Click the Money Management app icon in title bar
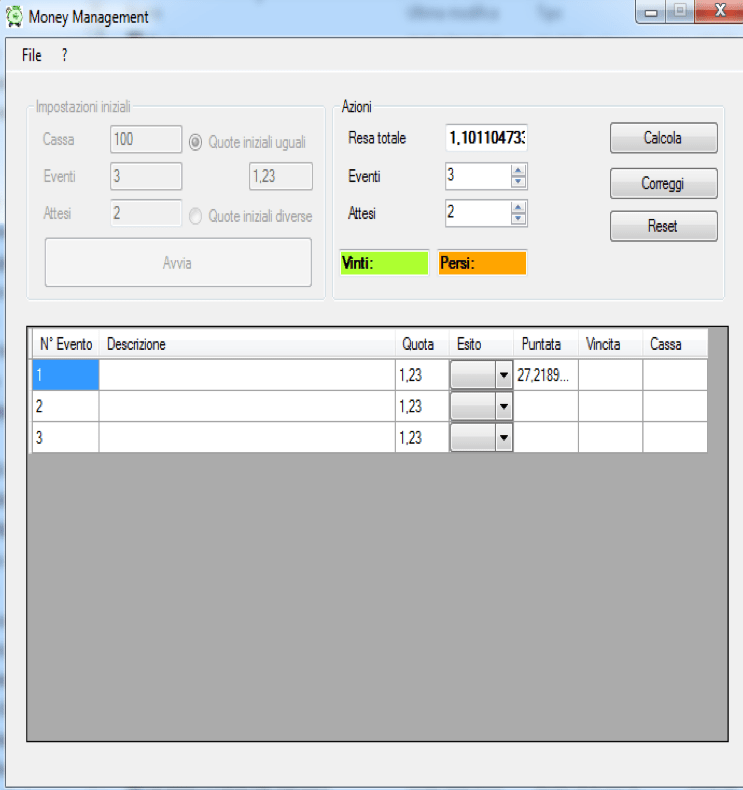Viewport: 743px width, 790px height. 15,17
